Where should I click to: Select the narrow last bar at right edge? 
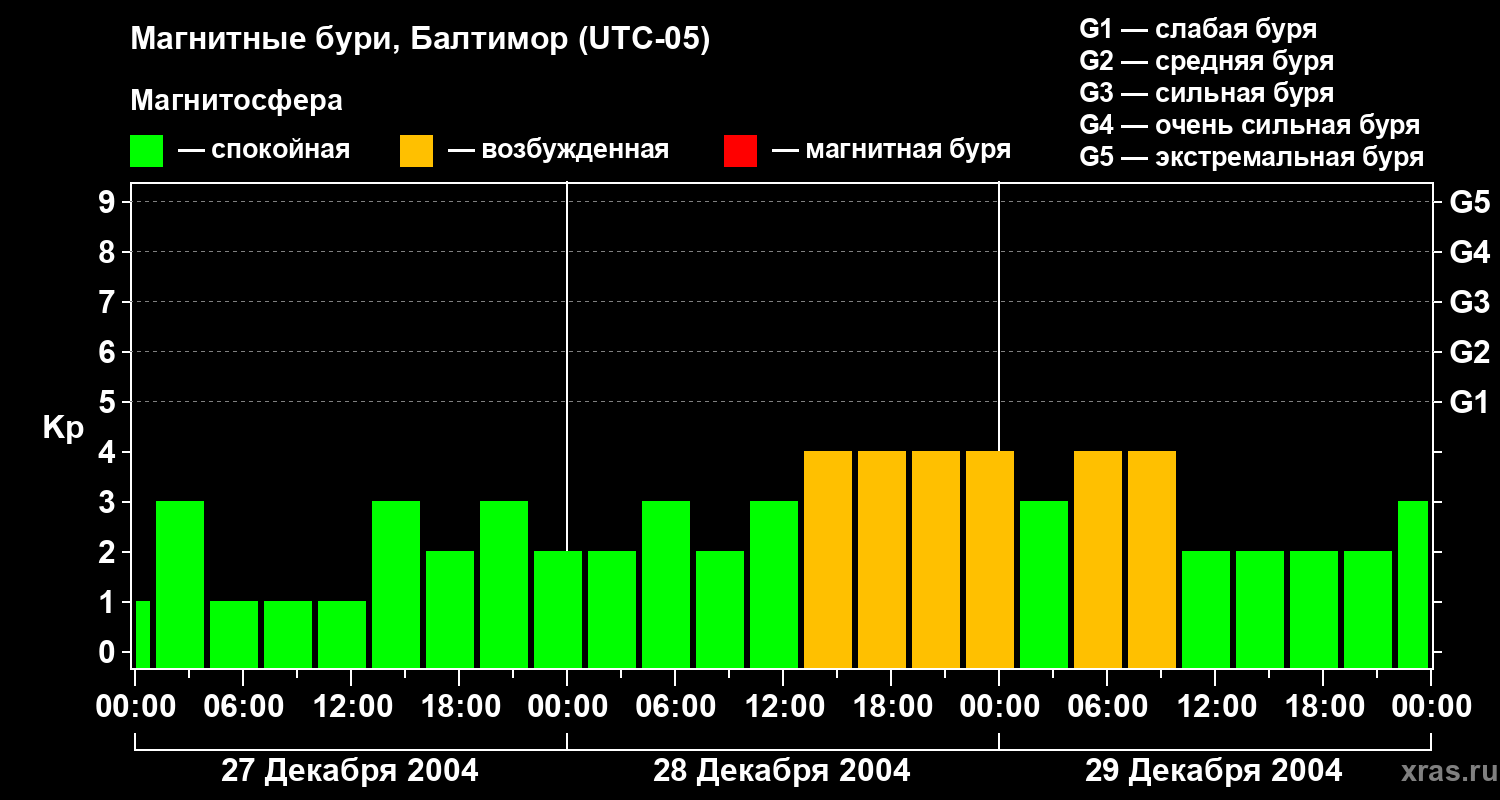(x=1412, y=585)
